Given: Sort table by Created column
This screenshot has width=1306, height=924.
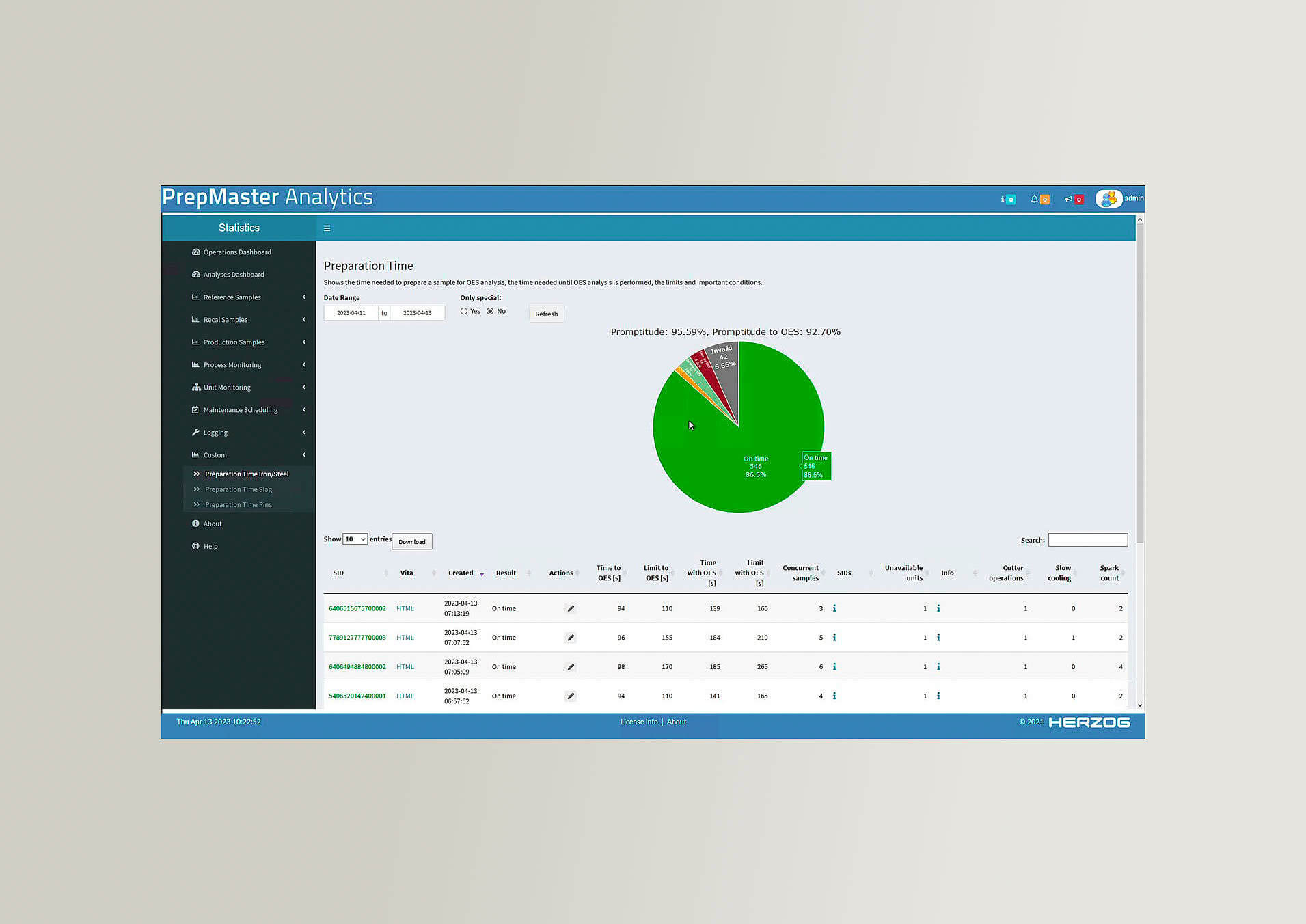Looking at the screenshot, I should [461, 573].
